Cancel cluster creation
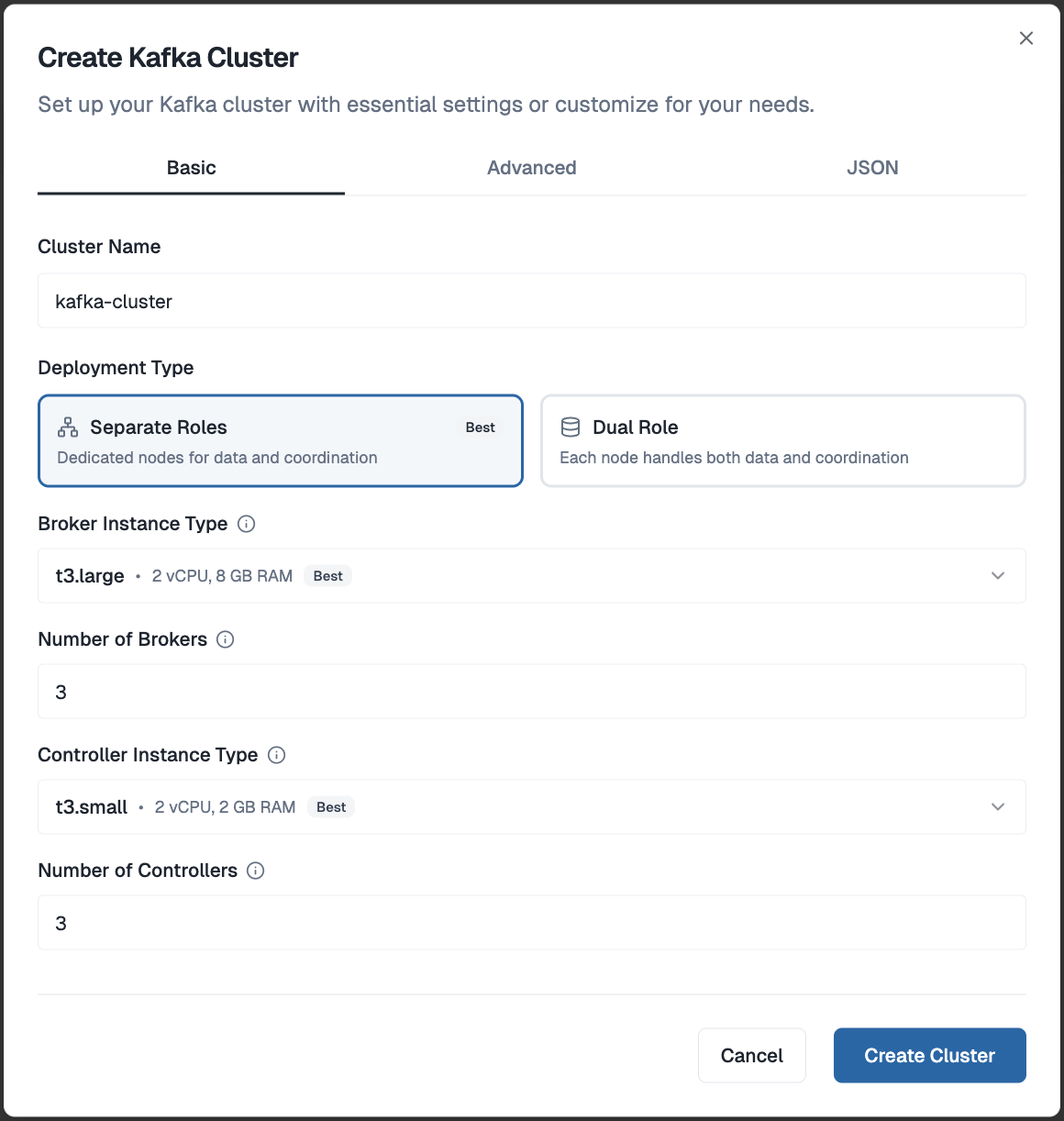 pyautogui.click(x=751, y=1055)
